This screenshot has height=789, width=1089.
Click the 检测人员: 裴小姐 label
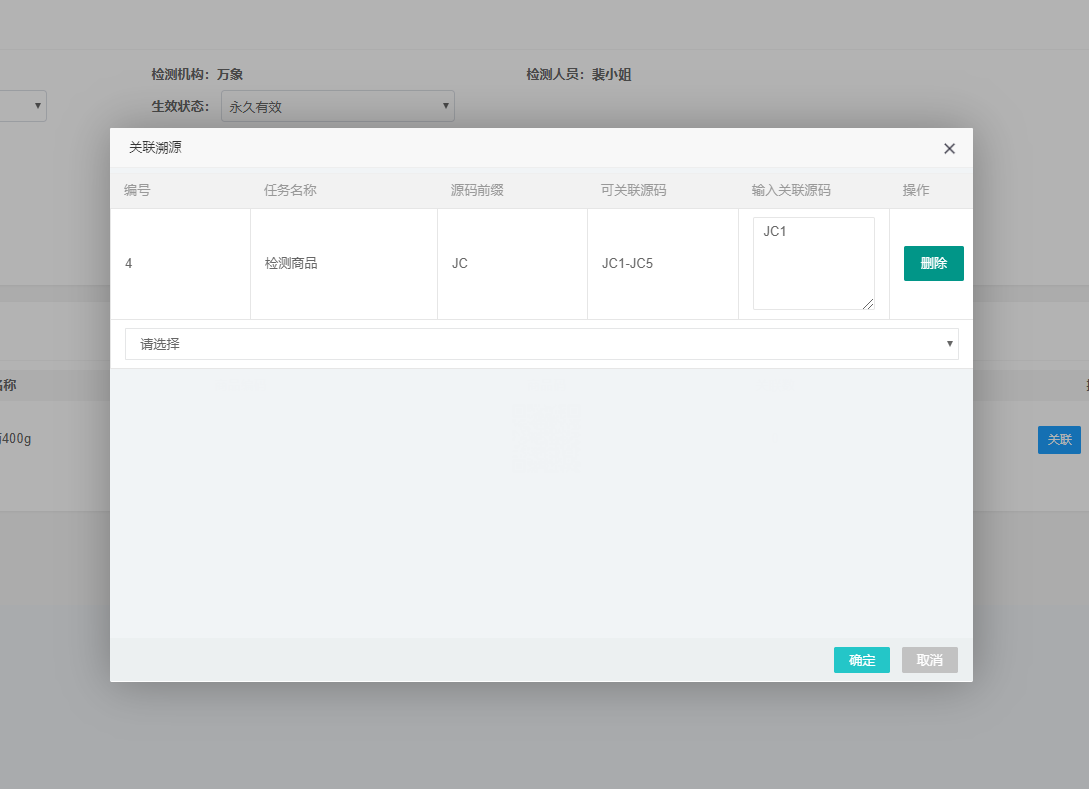(x=578, y=74)
